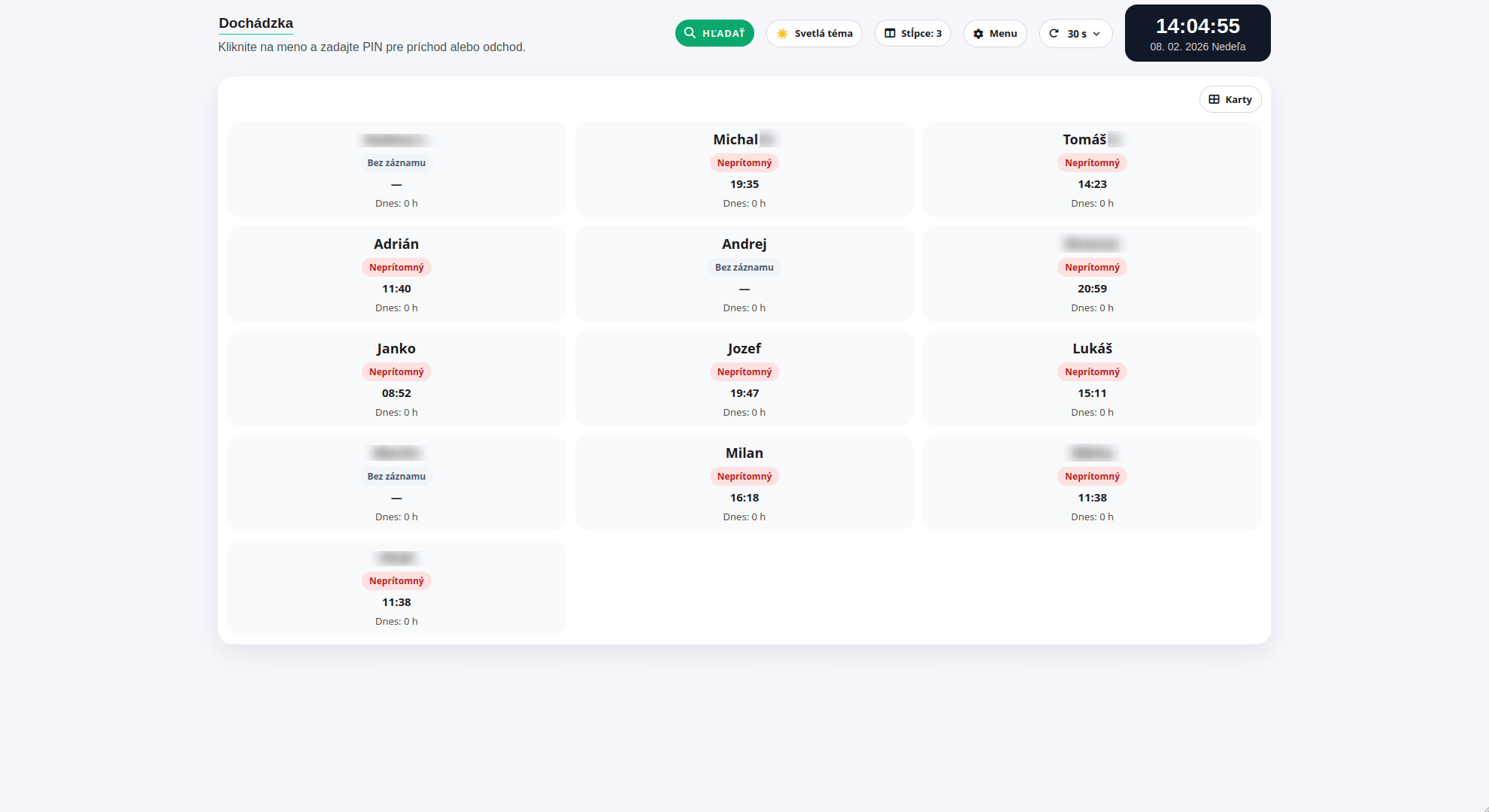The image size is (1489, 812).
Task: Click the magnifier icon in Hľadať
Action: click(689, 33)
